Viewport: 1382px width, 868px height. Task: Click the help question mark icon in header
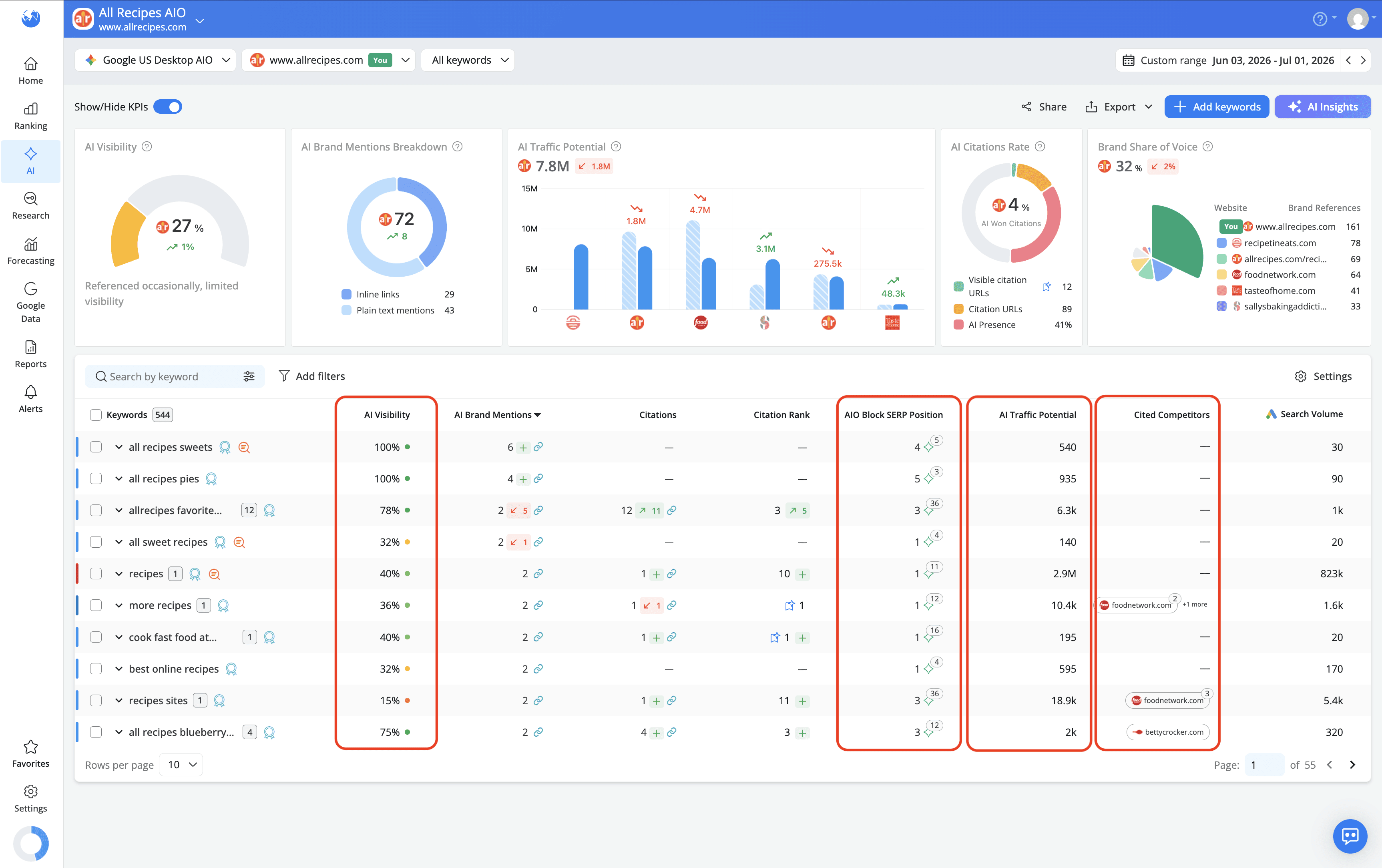pos(1320,19)
